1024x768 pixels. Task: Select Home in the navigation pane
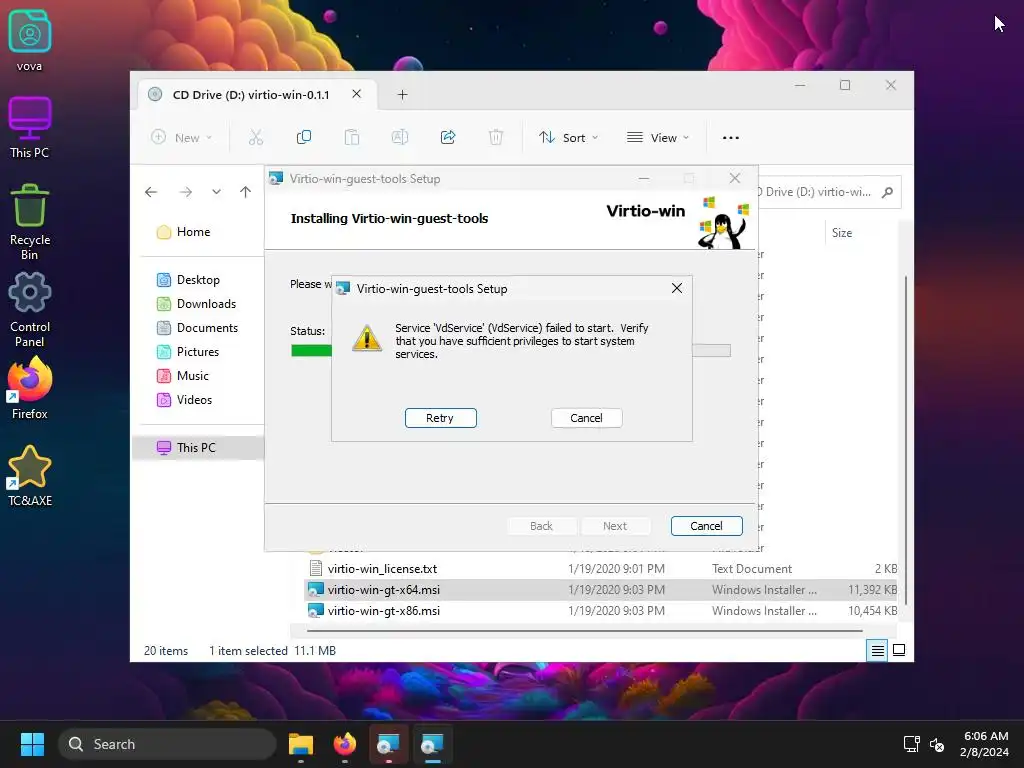[x=193, y=232]
